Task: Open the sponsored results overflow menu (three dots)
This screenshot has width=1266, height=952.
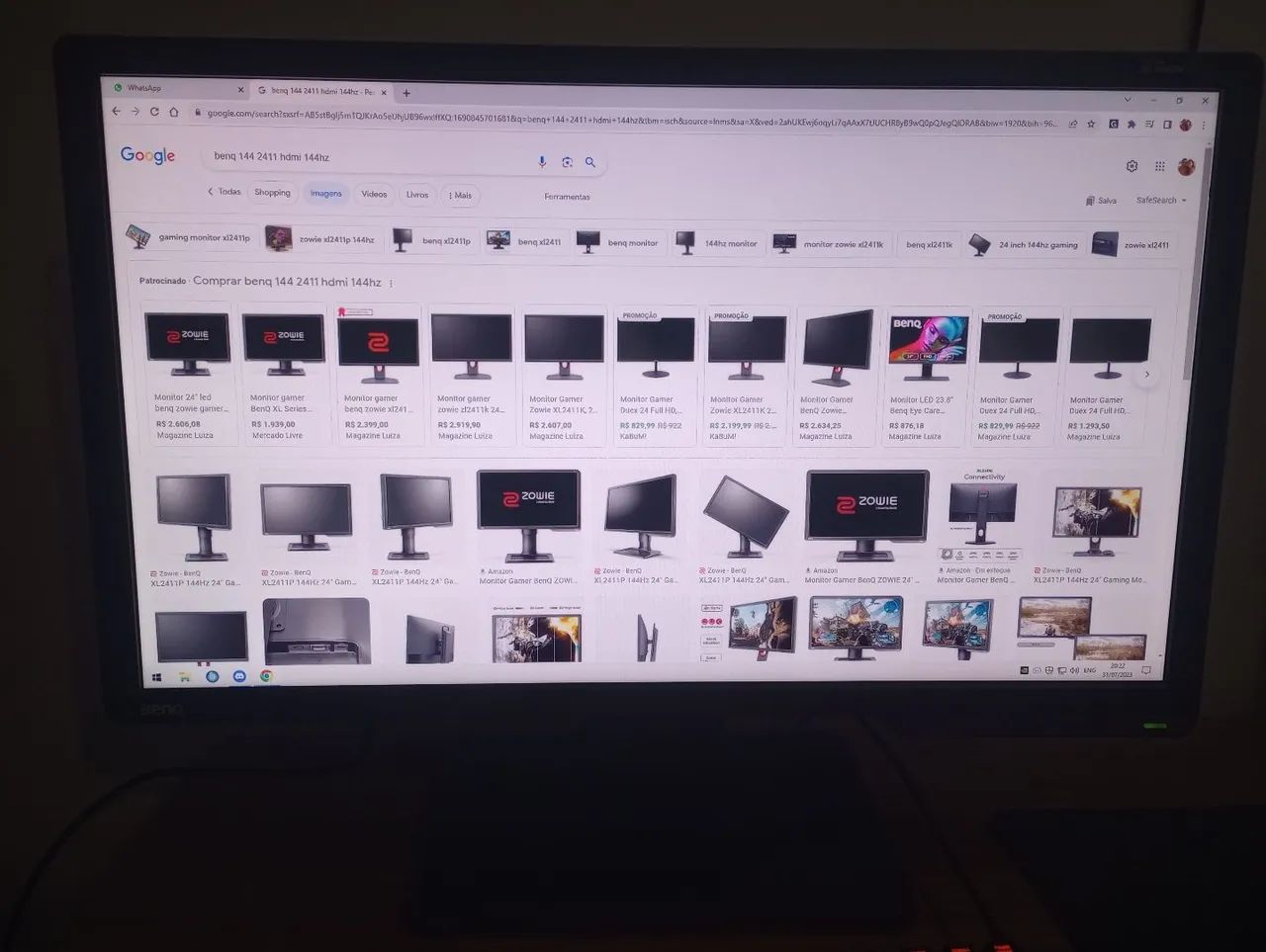Action: 391,283
